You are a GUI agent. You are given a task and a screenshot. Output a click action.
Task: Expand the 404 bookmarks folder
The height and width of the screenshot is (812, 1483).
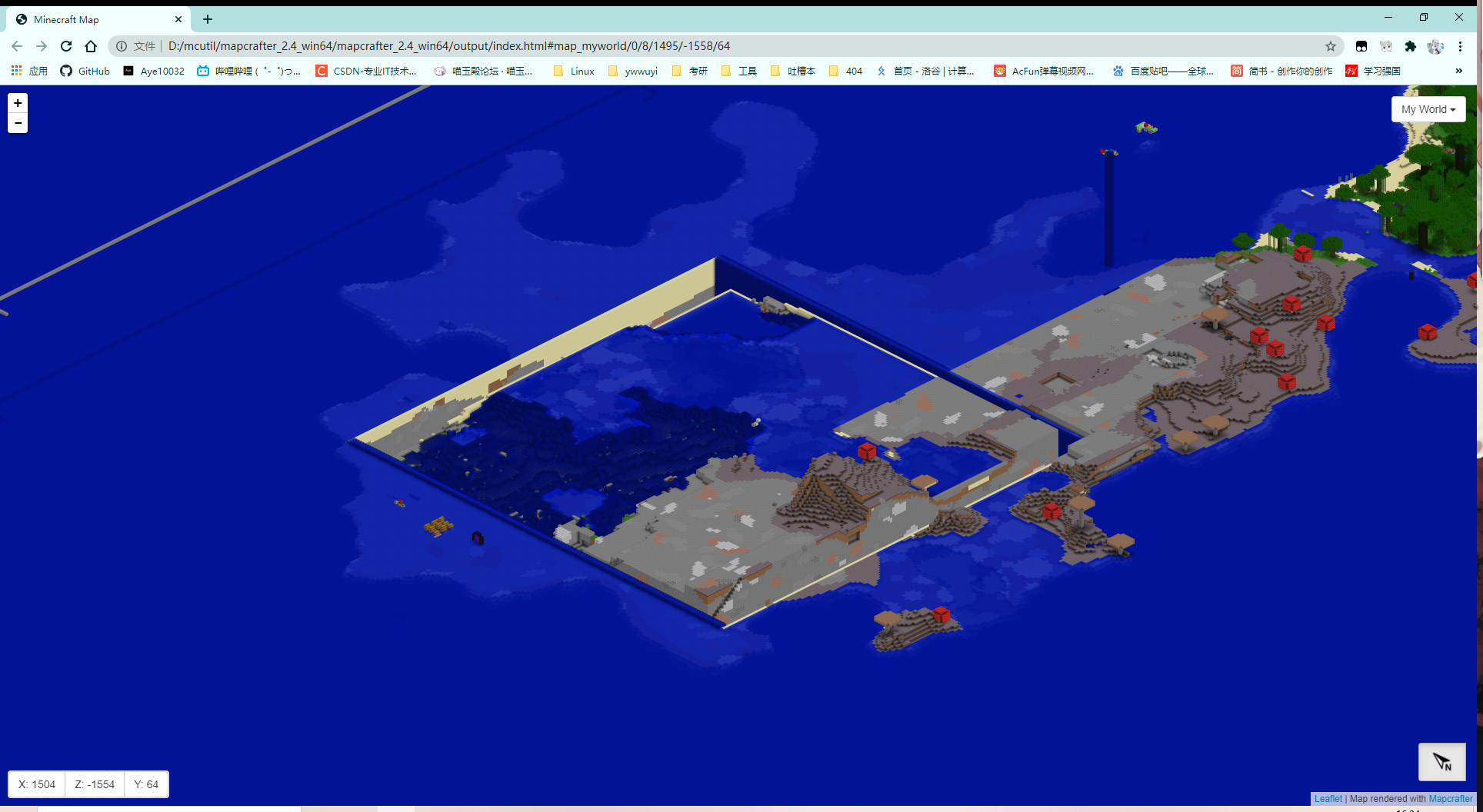845,71
